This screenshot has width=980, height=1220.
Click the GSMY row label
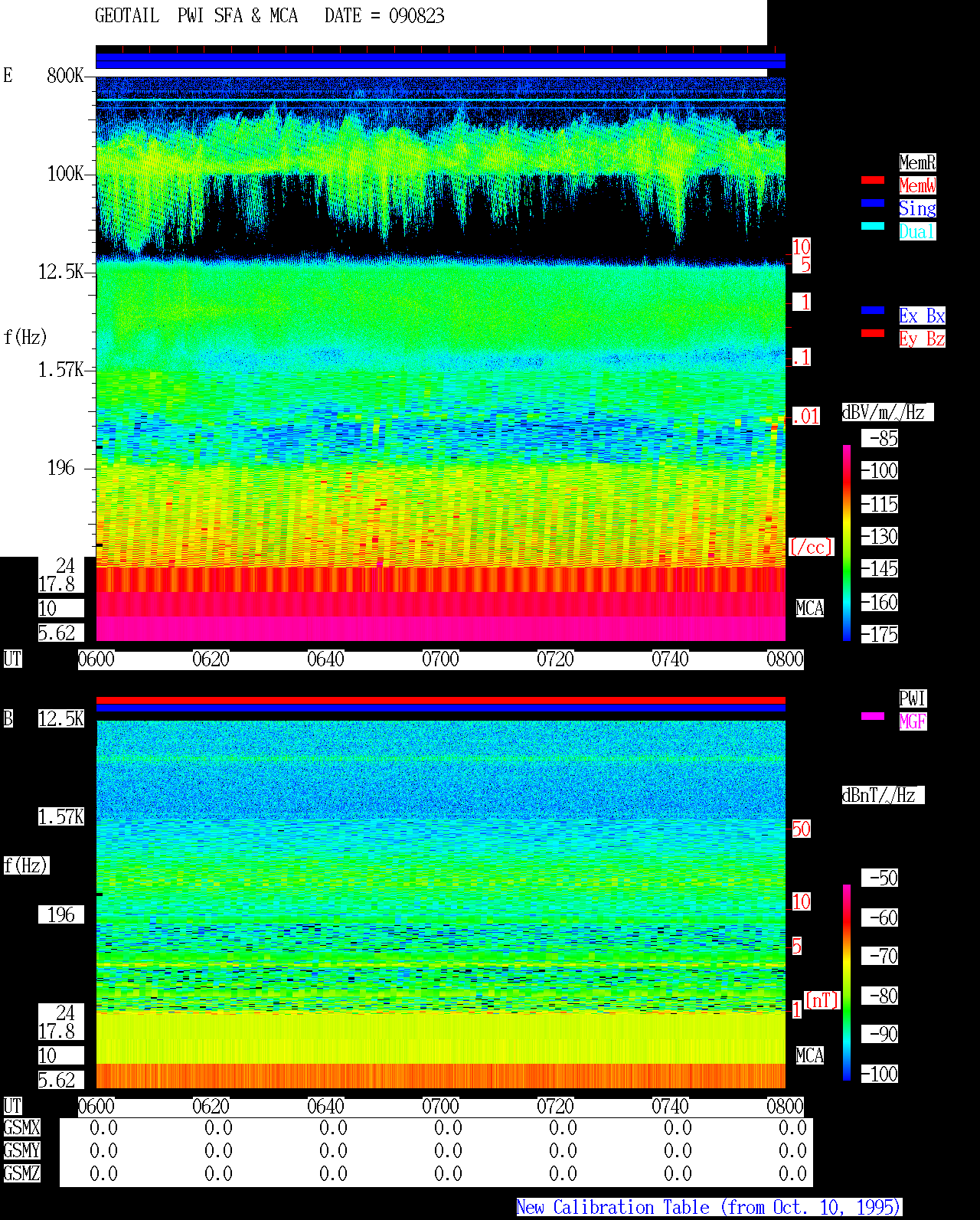(x=21, y=1150)
